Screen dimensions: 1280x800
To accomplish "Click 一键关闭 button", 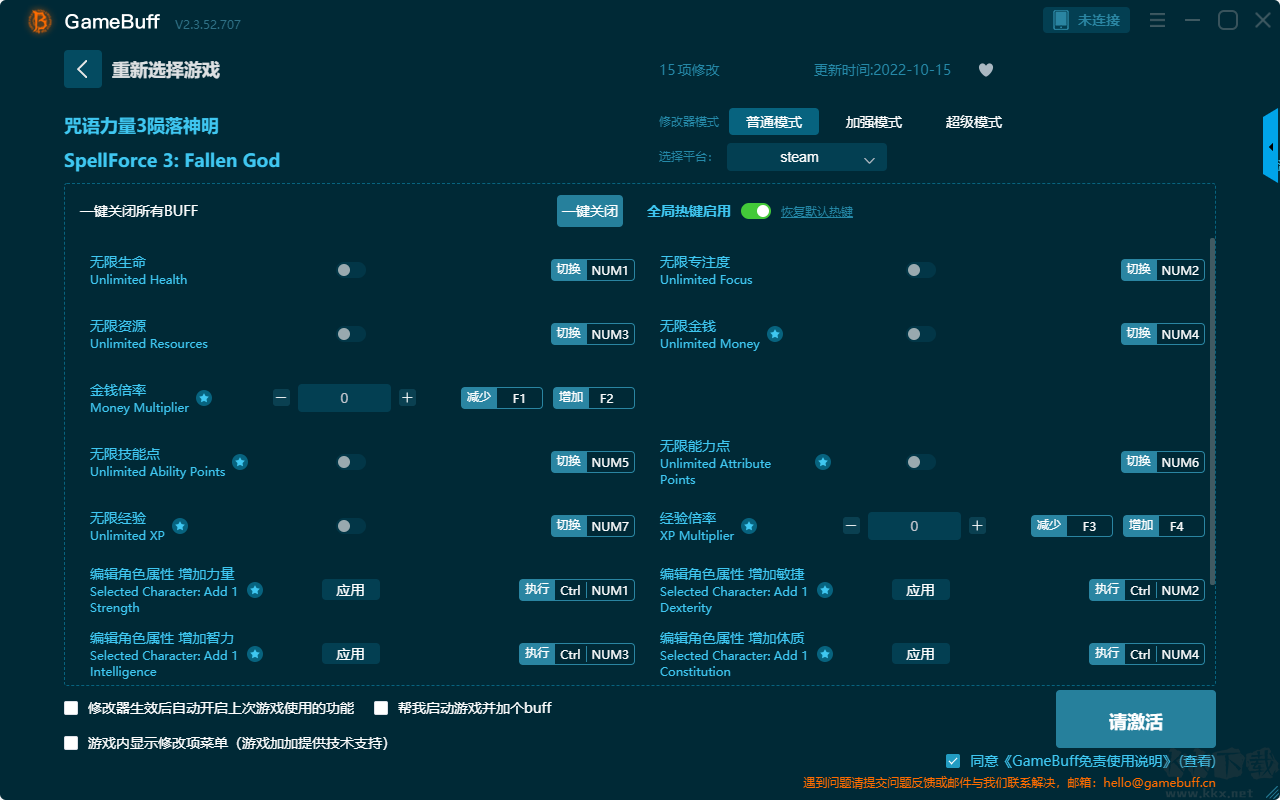I will point(590,211).
